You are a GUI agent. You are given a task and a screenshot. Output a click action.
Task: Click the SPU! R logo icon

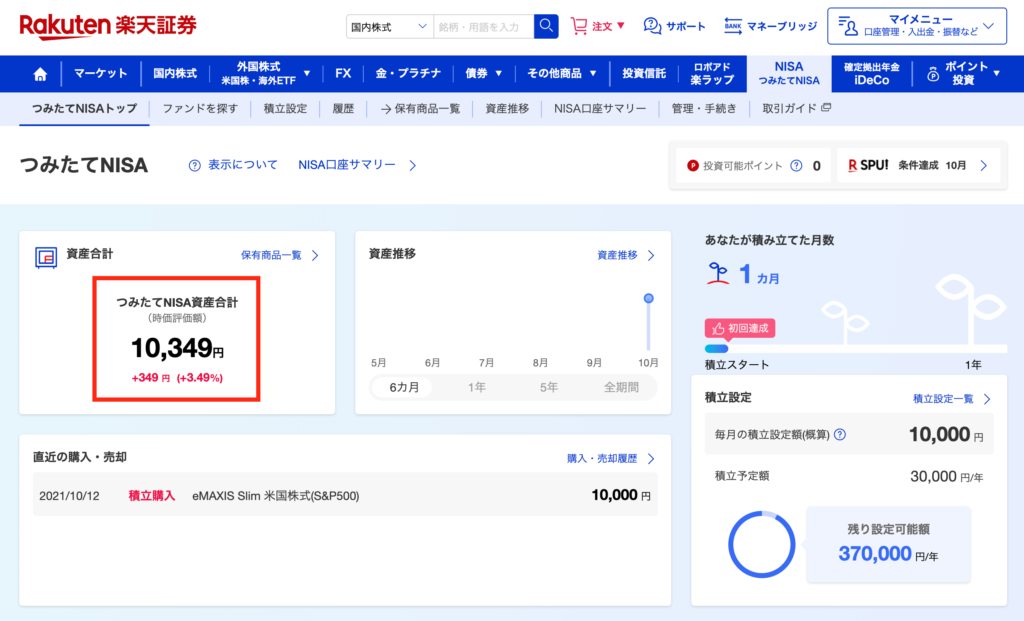[x=852, y=166]
